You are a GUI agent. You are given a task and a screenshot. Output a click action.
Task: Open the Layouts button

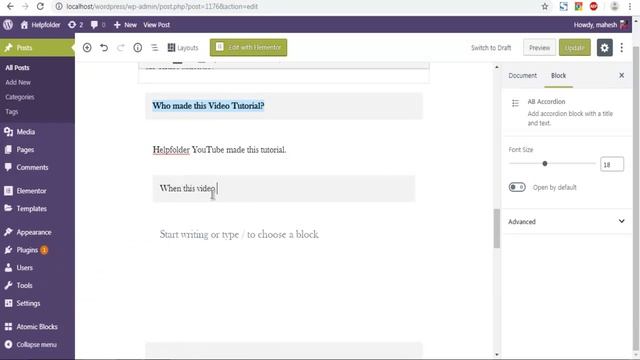point(183,48)
